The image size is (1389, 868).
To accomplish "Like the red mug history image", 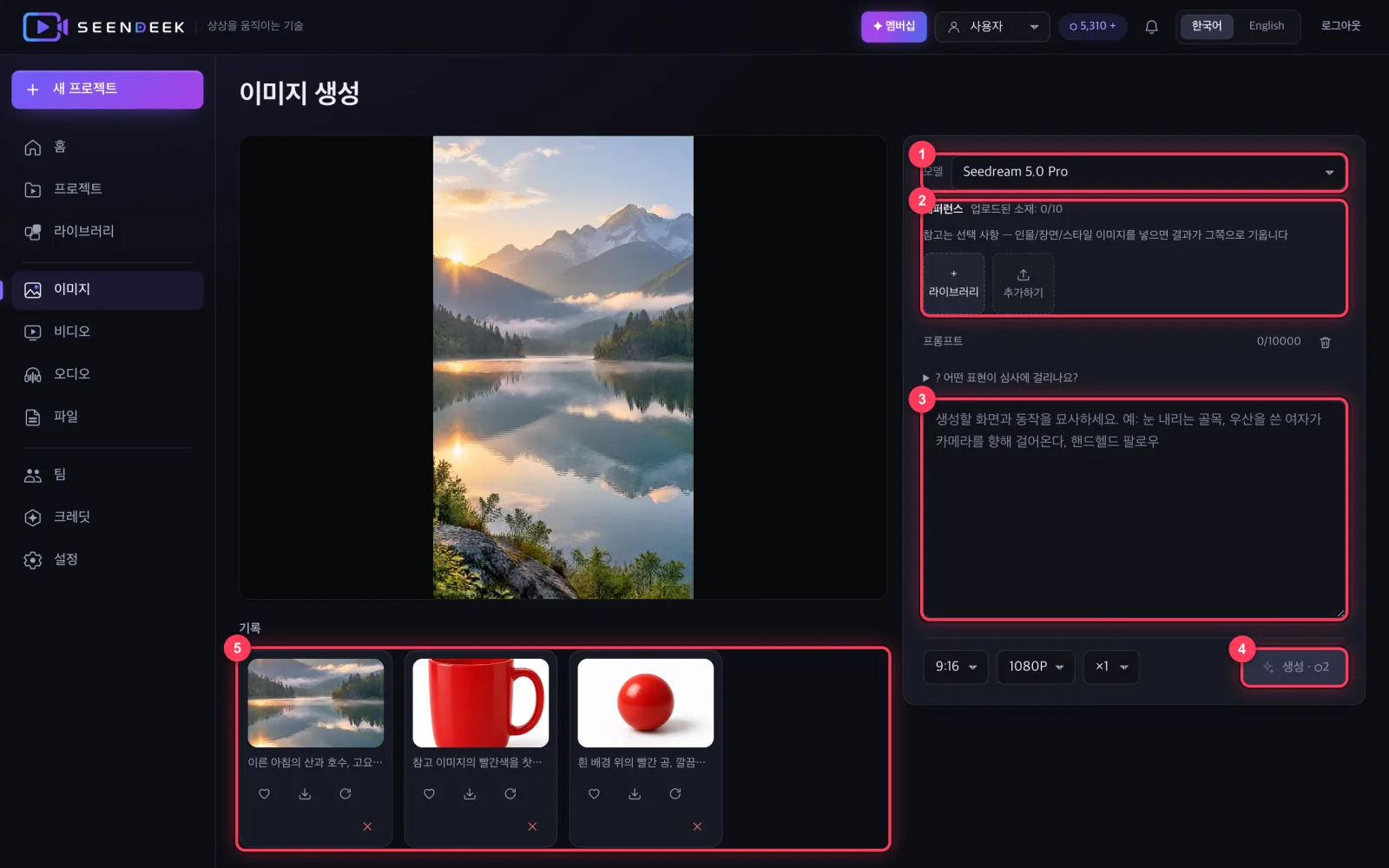I will (x=430, y=793).
